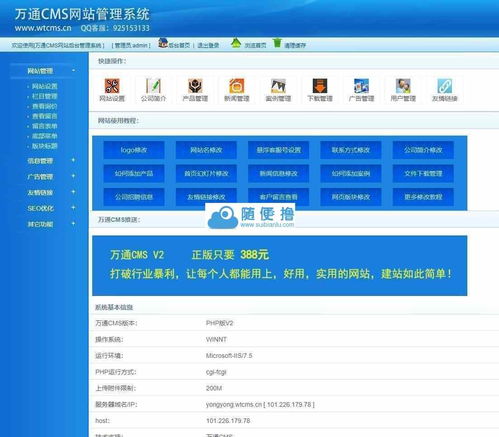Open the 新闻管理 orange quick icon

pos(237,86)
